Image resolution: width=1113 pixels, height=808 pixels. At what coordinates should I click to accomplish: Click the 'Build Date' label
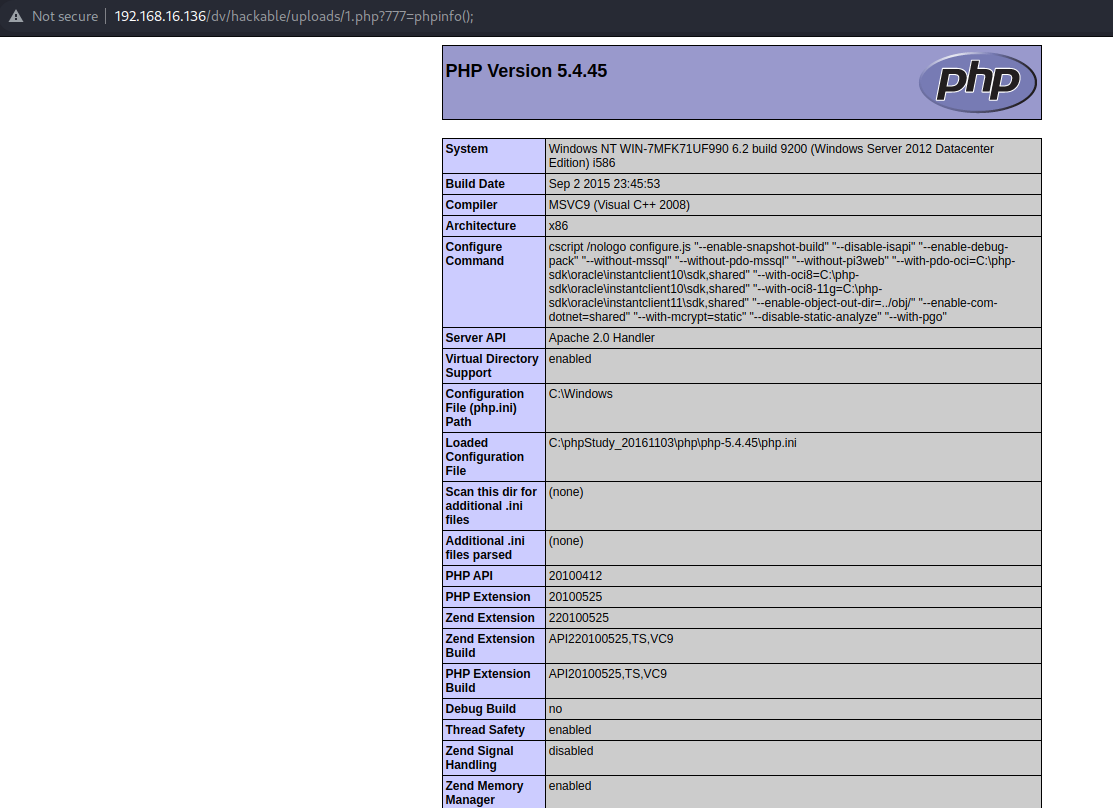click(x=475, y=184)
